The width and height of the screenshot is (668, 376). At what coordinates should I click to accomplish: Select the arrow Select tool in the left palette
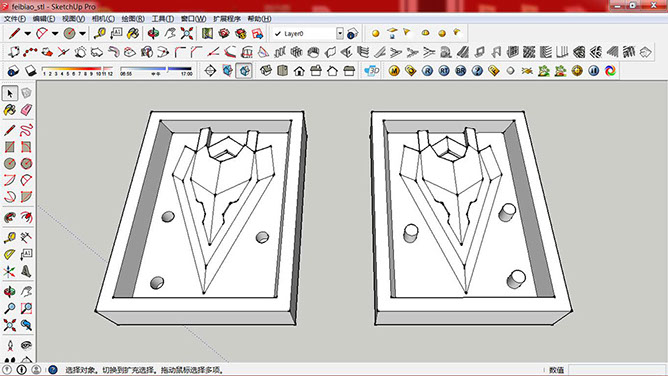coord(10,93)
